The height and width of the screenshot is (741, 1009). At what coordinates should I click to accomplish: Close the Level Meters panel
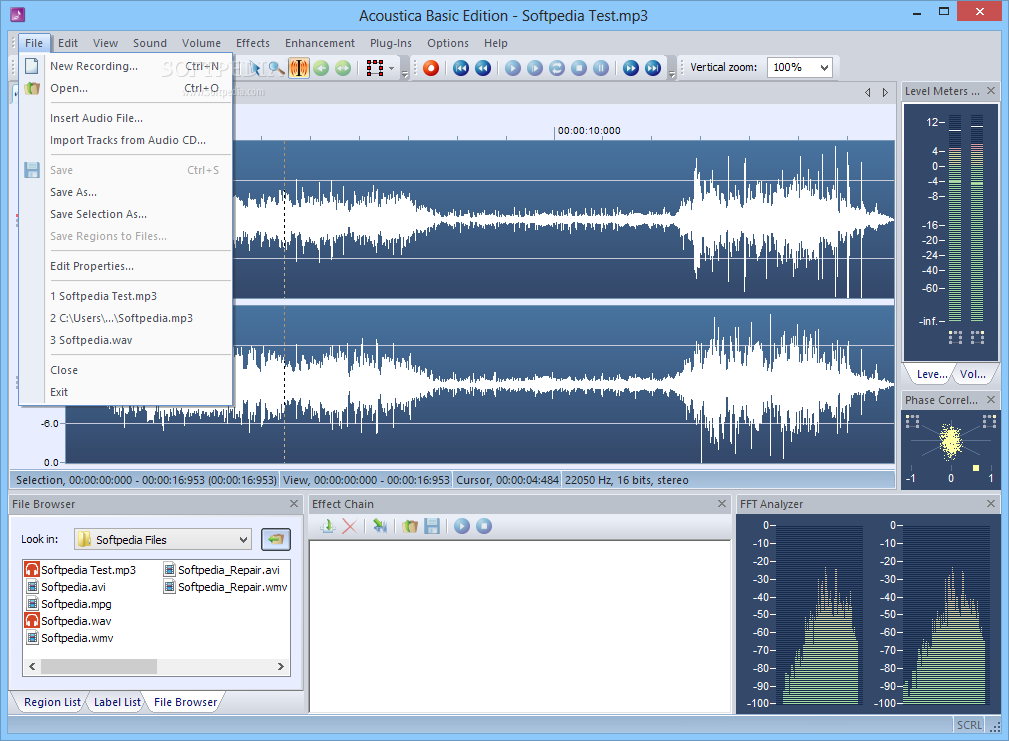tap(991, 91)
